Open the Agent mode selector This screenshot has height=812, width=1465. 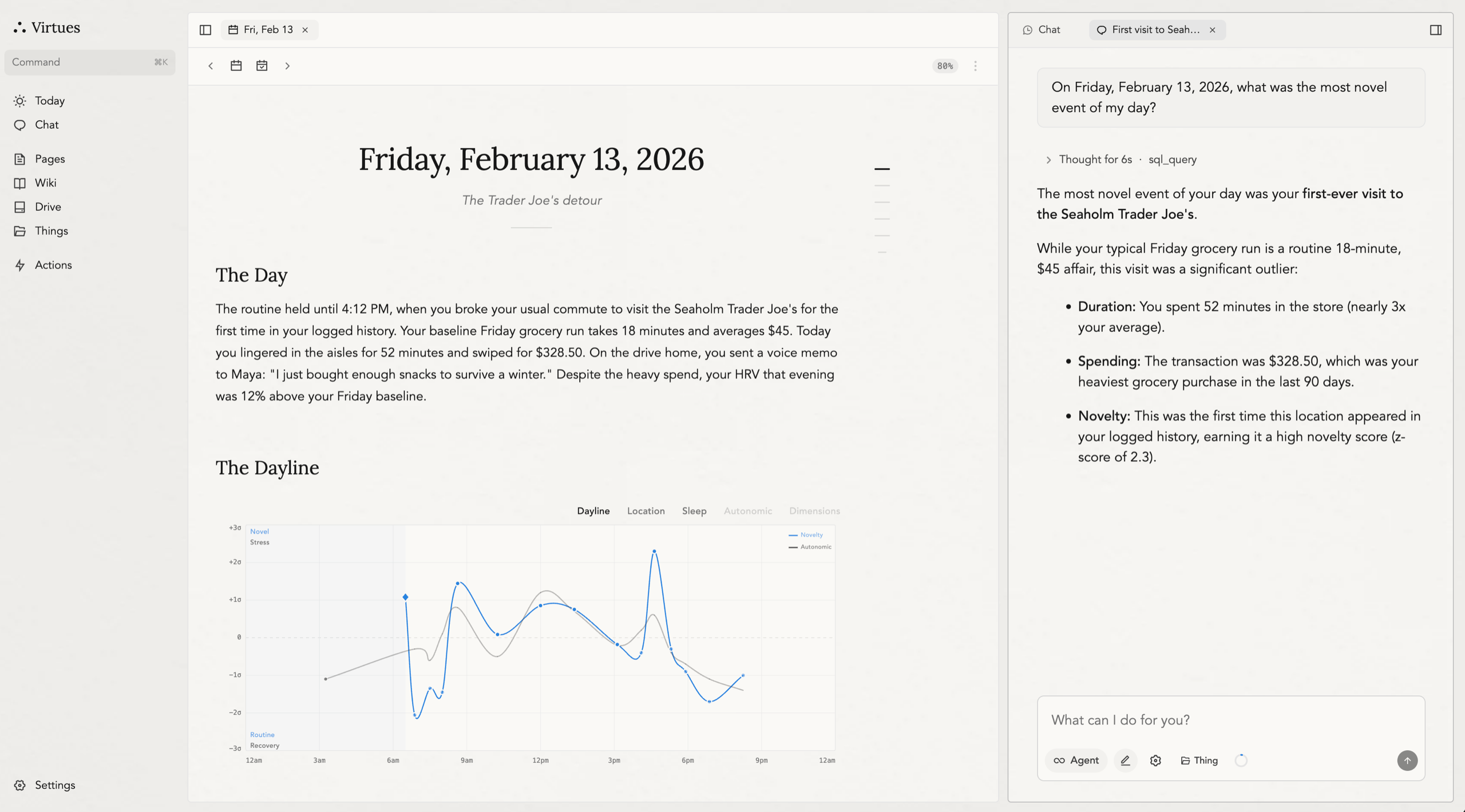point(1076,760)
